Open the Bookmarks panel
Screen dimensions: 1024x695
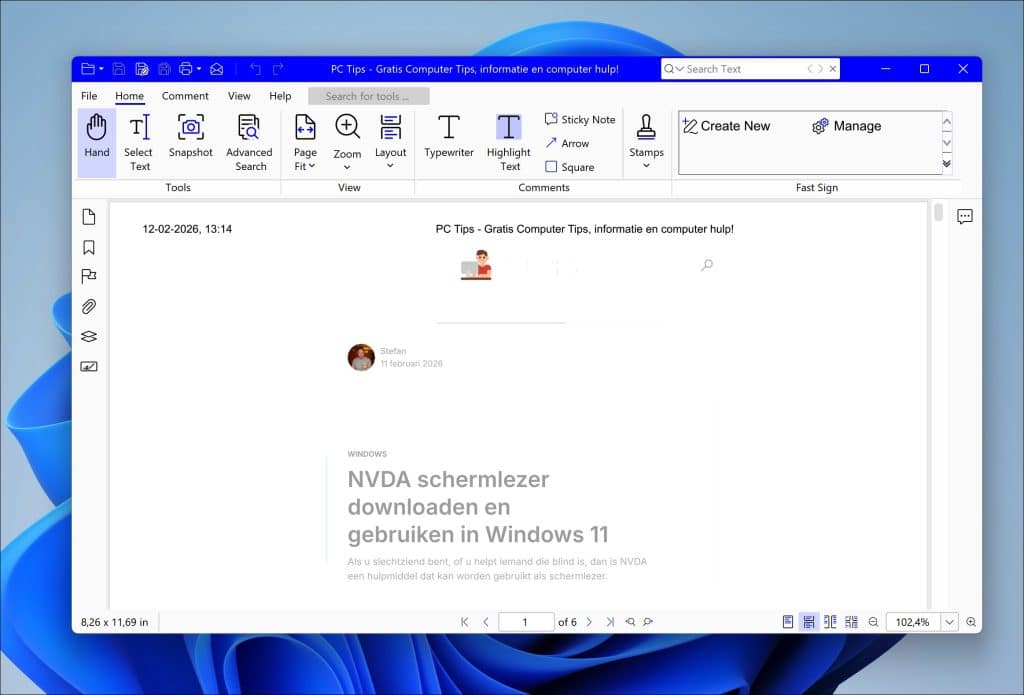click(90, 246)
